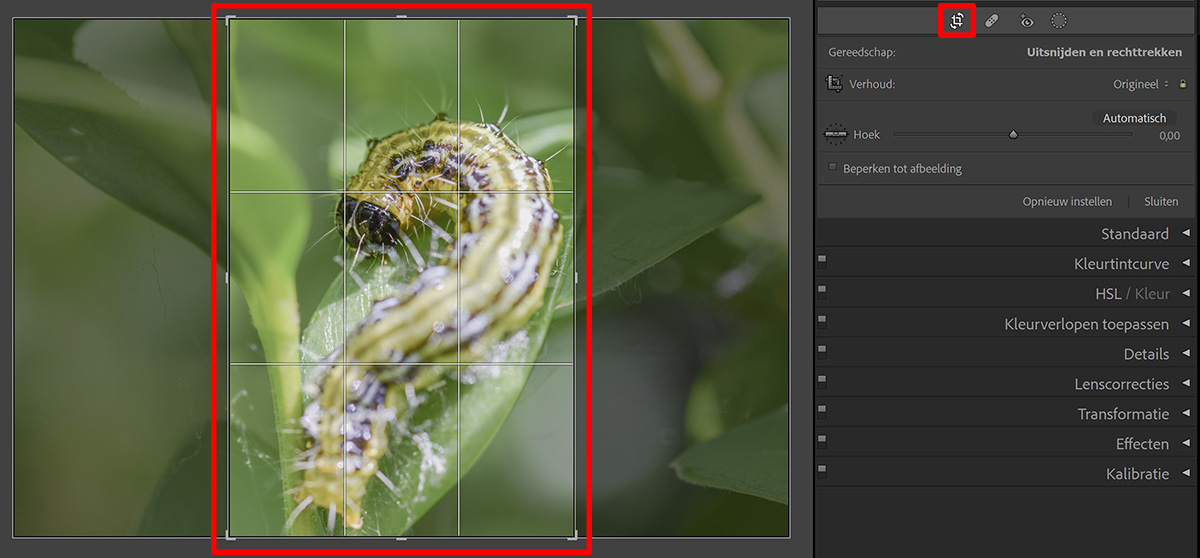Open the Origineel aspect ratio dropdown
Image resolution: width=1200 pixels, height=558 pixels.
[1141, 84]
